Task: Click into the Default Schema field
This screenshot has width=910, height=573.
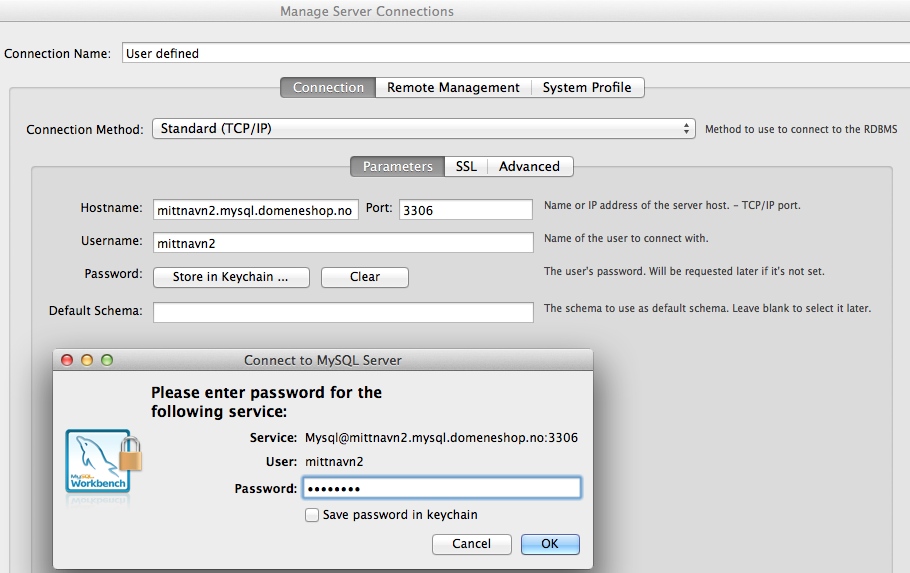Action: pos(343,312)
